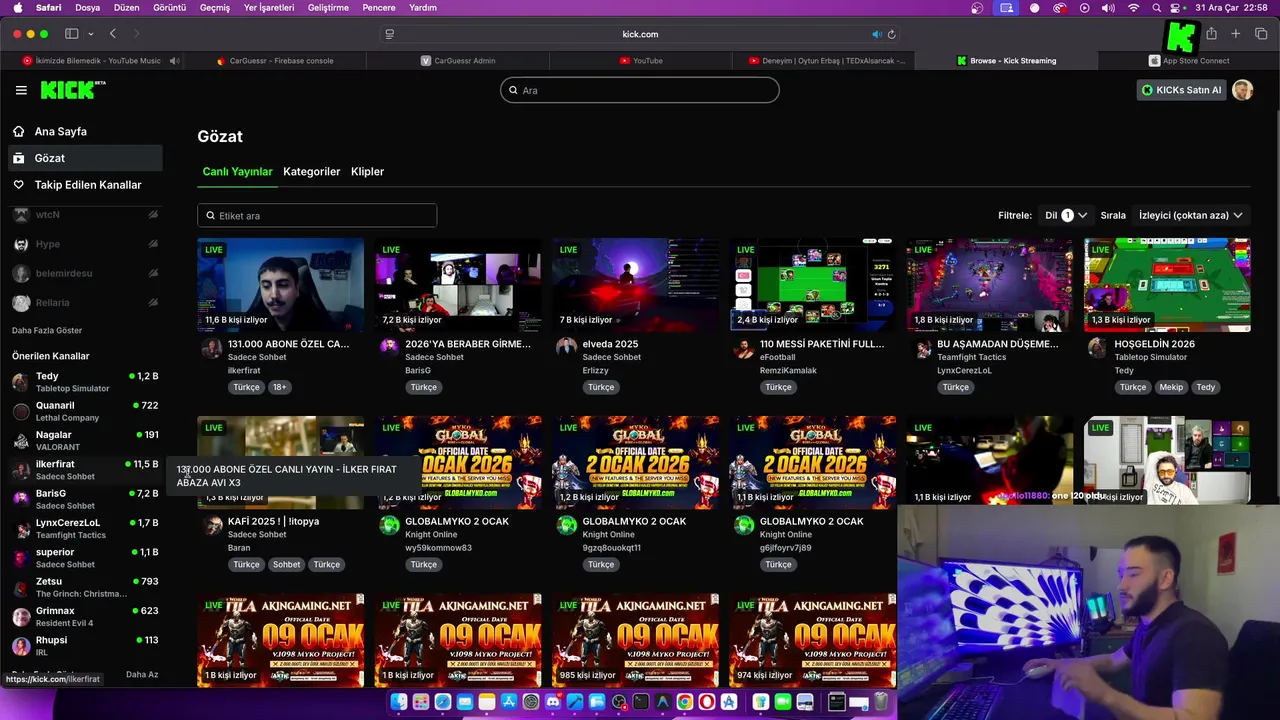Click the ilkerfirat streamer avatar on first card
The width and height of the screenshot is (1280, 720).
(x=211, y=348)
